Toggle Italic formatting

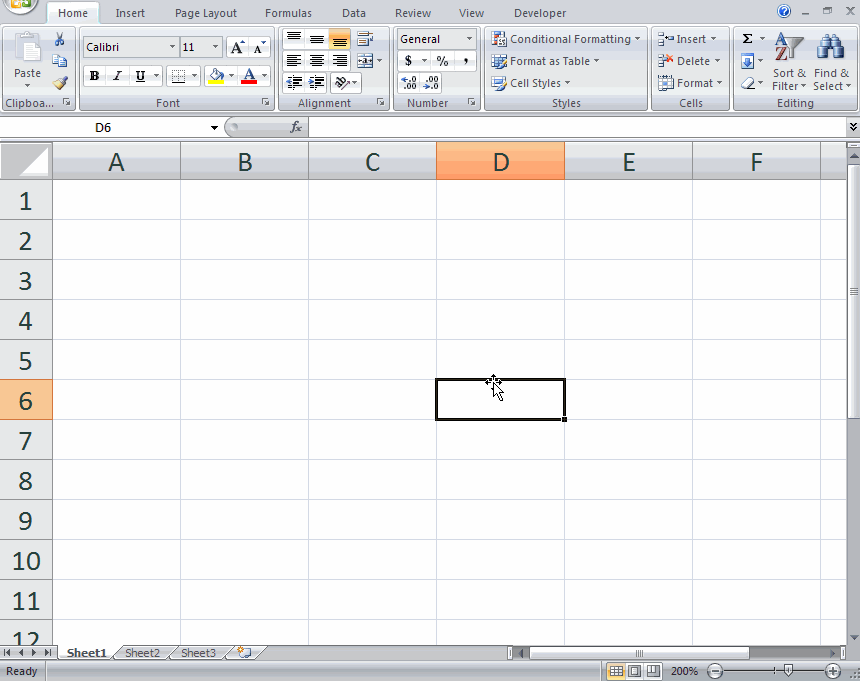coord(117,76)
